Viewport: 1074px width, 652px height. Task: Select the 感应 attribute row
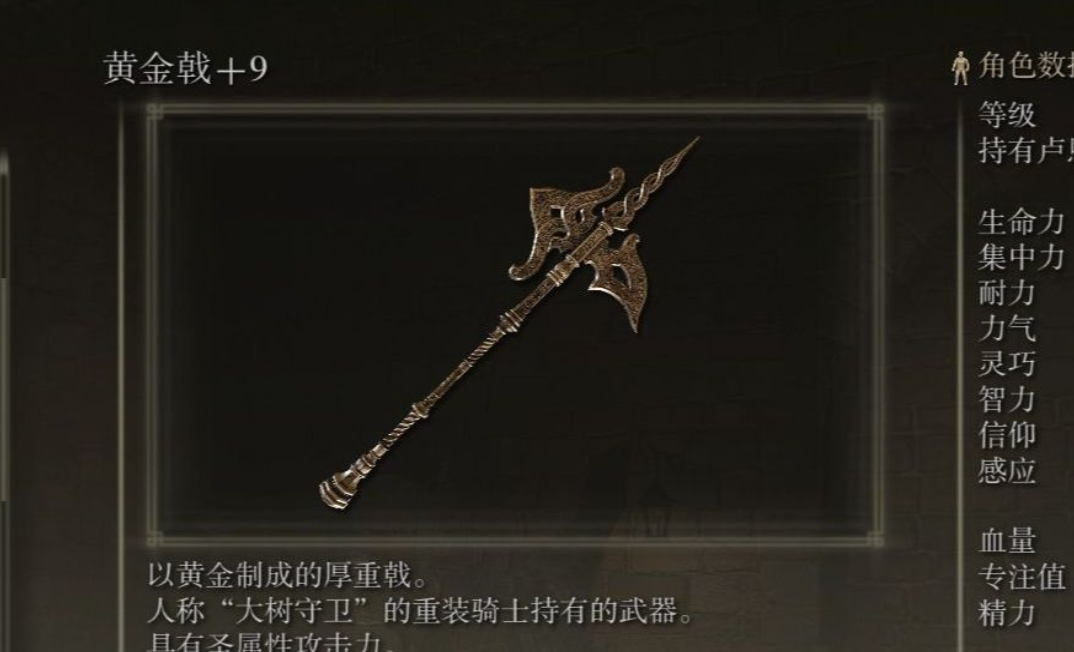tap(1007, 471)
